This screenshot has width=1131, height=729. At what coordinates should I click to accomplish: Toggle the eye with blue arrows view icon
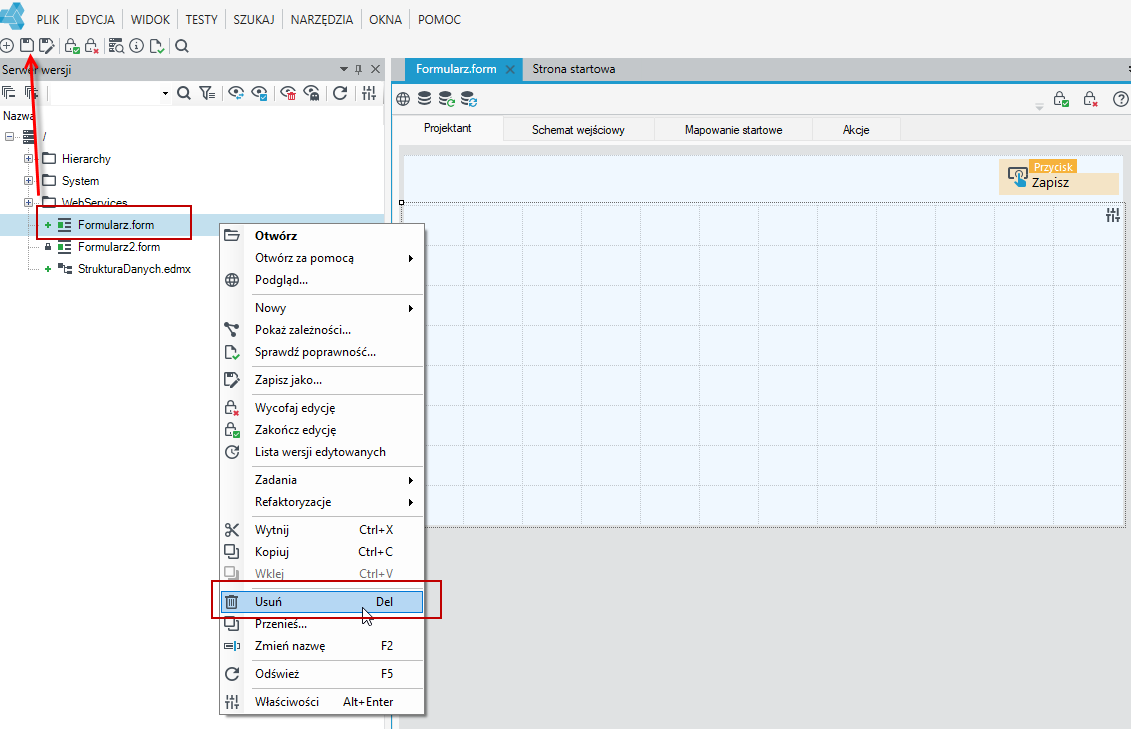pyautogui.click(x=236, y=92)
